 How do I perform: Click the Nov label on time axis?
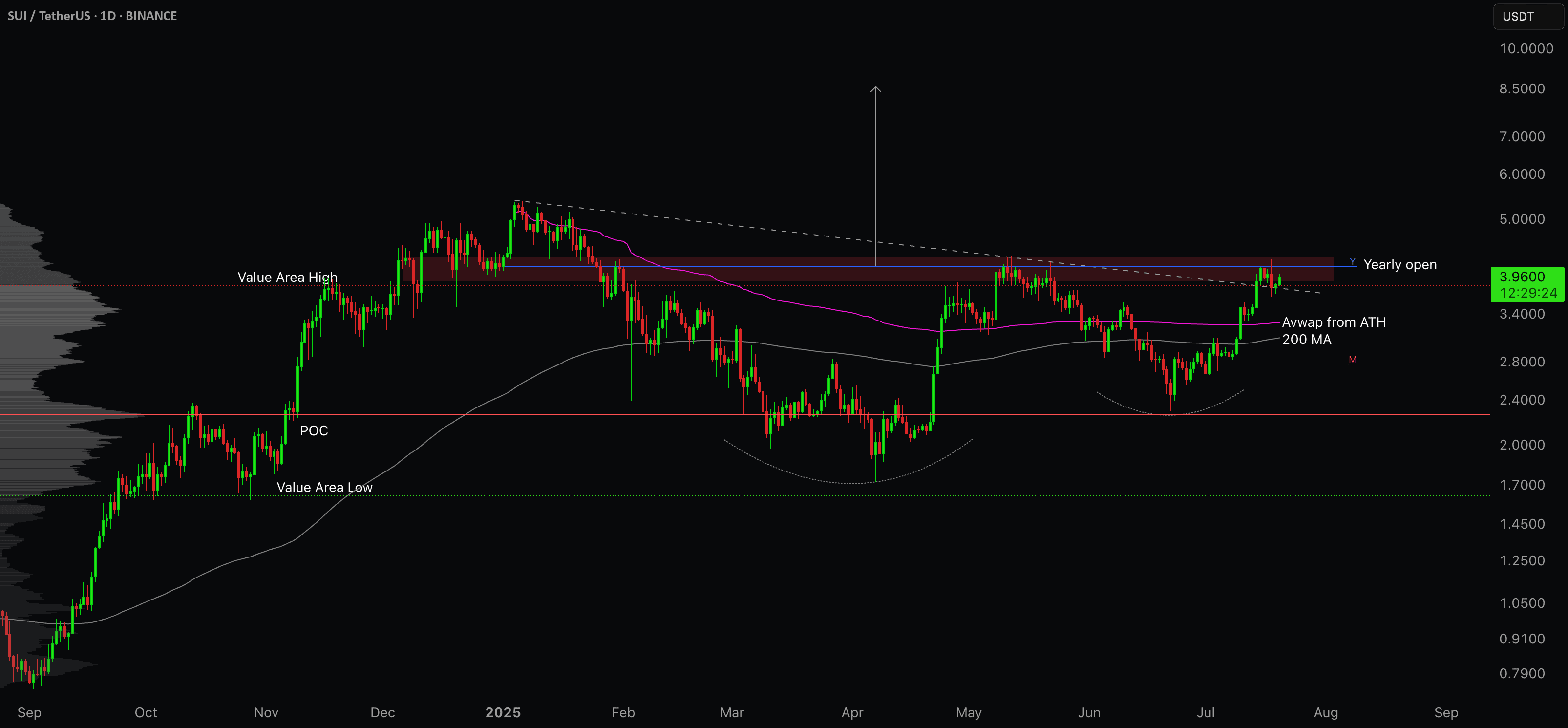pyautogui.click(x=266, y=713)
